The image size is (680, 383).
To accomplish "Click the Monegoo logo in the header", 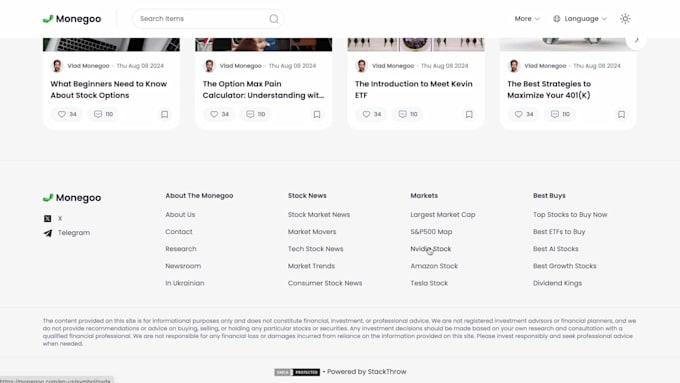I will pyautogui.click(x=72, y=19).
